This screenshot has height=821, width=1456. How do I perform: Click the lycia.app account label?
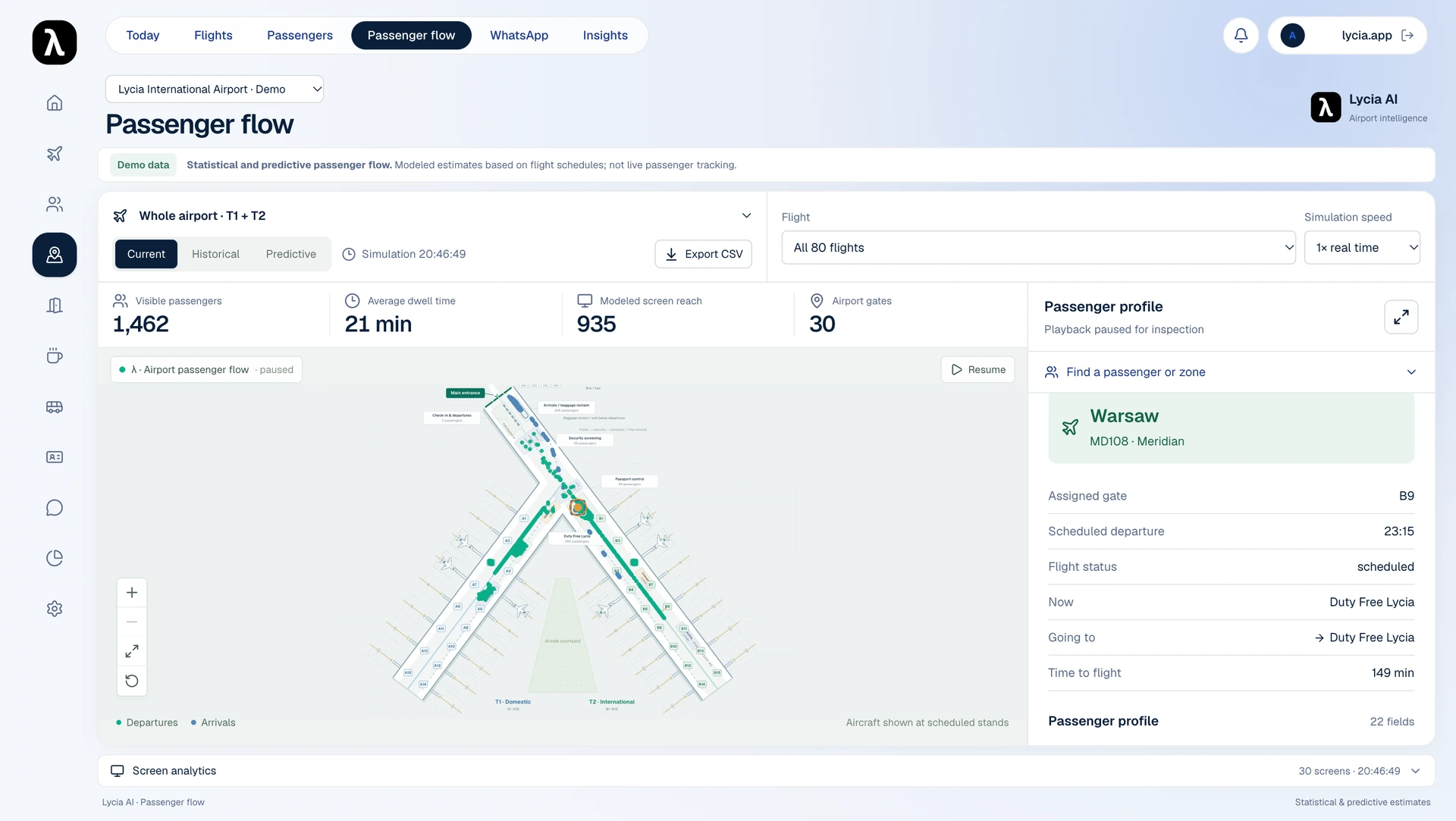click(x=1367, y=36)
